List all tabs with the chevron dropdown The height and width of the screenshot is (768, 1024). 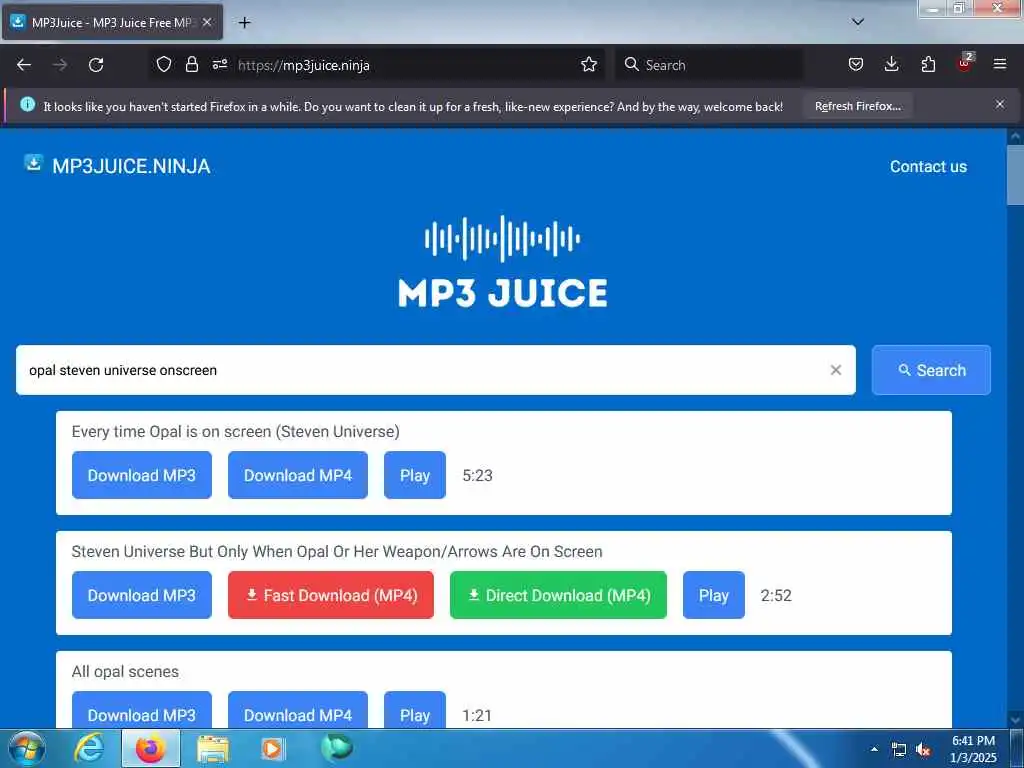point(858,22)
